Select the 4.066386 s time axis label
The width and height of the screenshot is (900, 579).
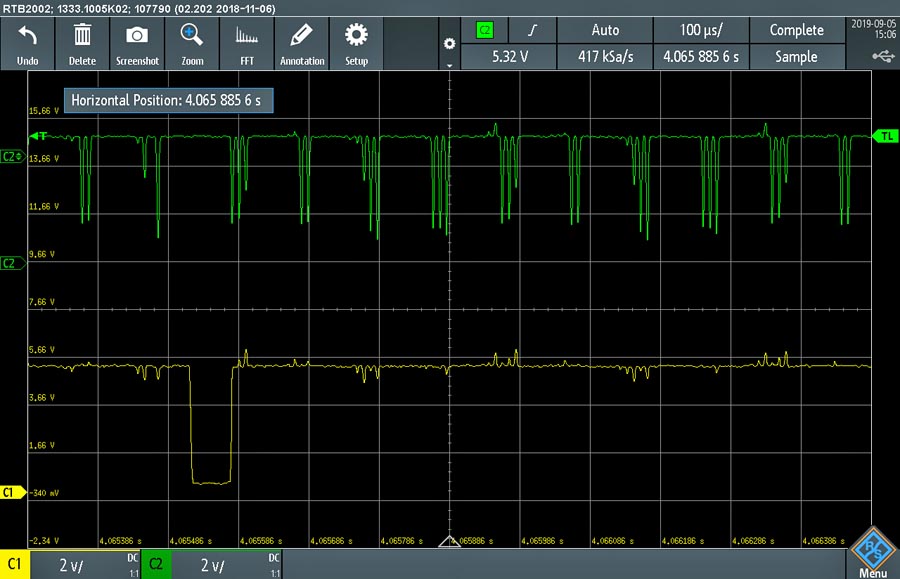pyautogui.click(x=824, y=541)
